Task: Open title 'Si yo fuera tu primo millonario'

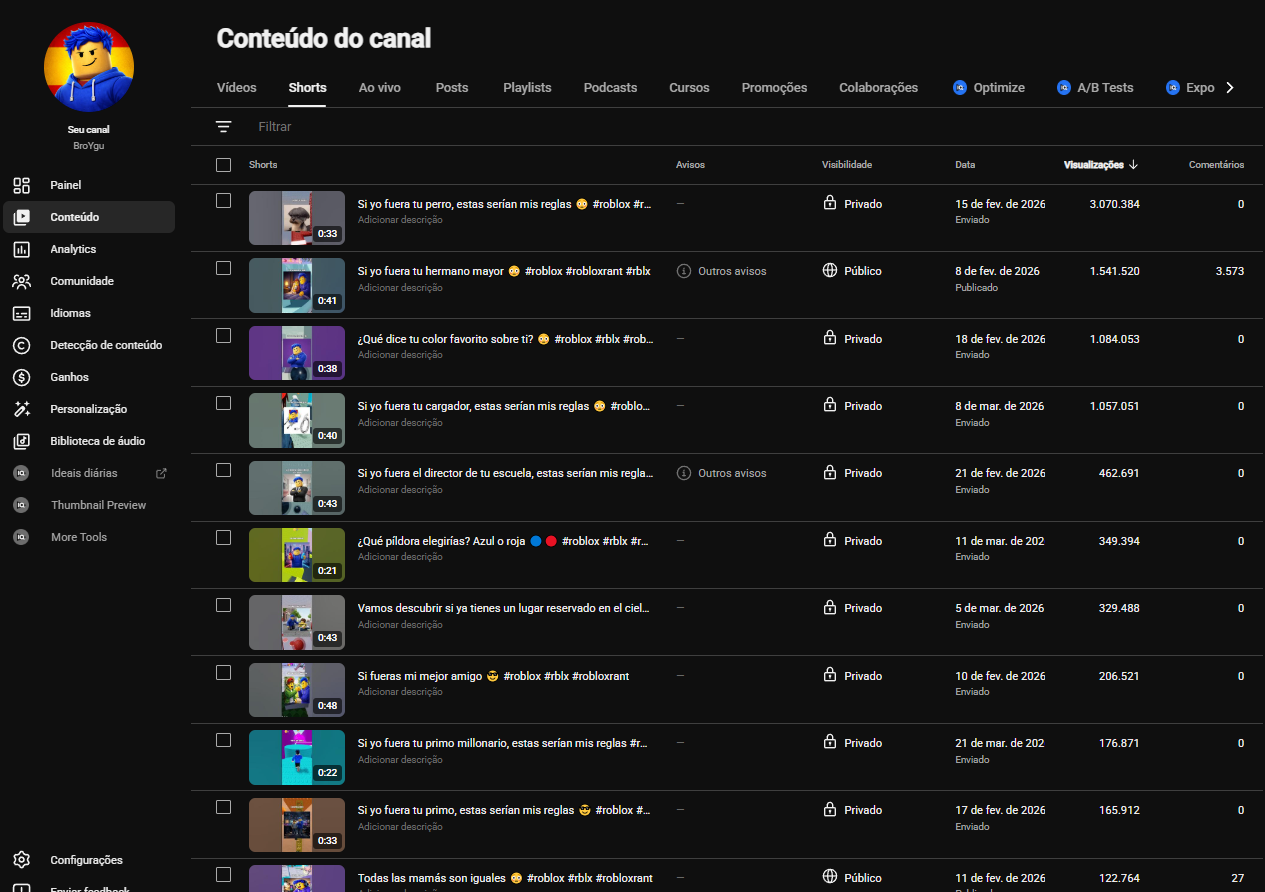Action: point(504,743)
